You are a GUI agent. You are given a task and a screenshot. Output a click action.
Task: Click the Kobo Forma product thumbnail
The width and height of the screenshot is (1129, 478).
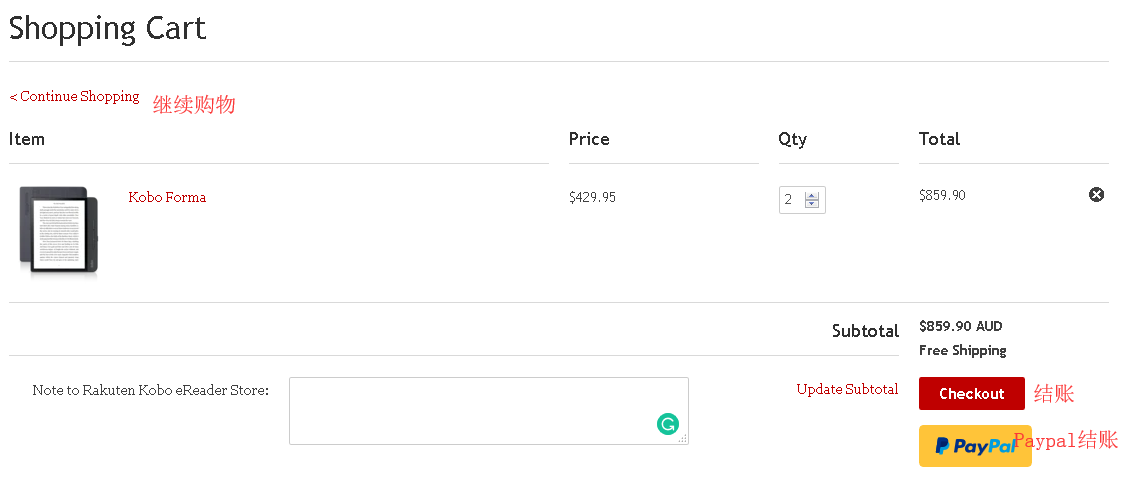60,230
